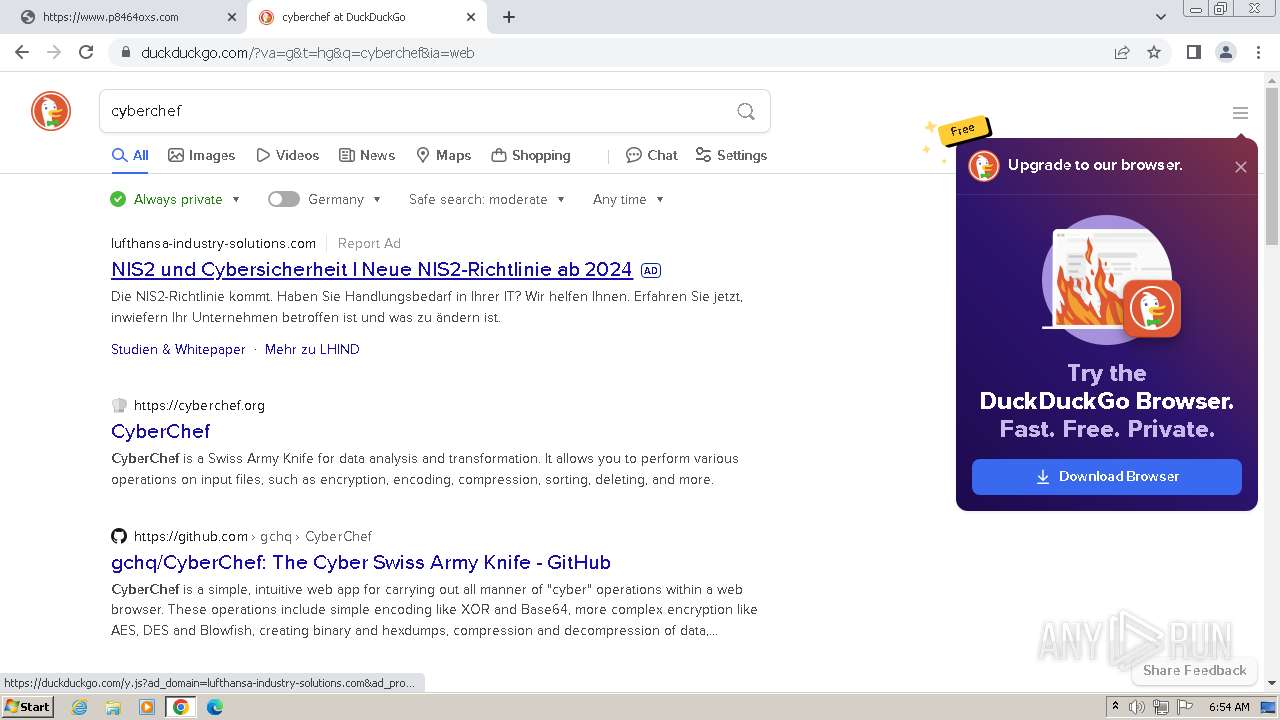The image size is (1280, 720).
Task: Click the Report Ad link
Action: [x=369, y=243]
